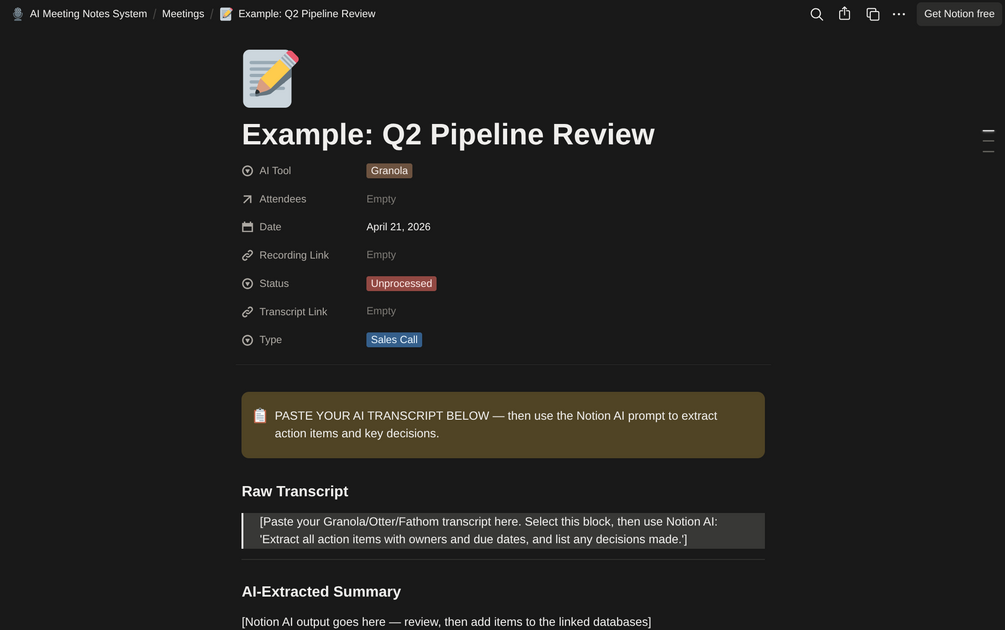Open the Unprocessed status select tag
Viewport: 1005px width, 630px height.
point(401,283)
